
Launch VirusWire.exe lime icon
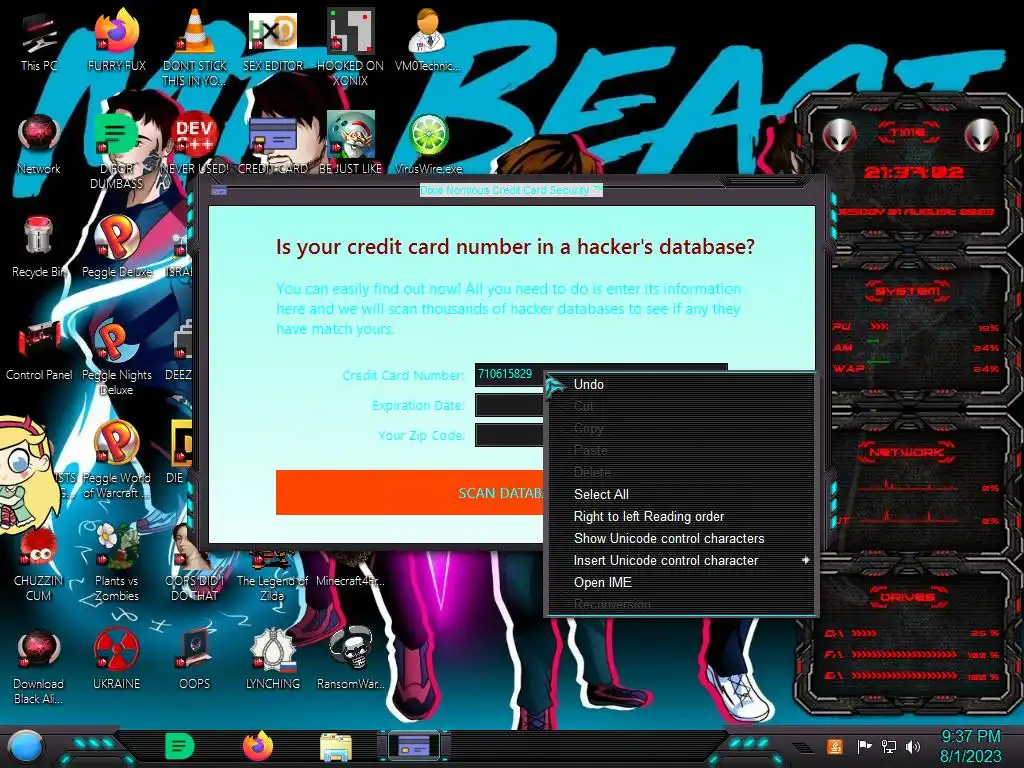click(428, 145)
